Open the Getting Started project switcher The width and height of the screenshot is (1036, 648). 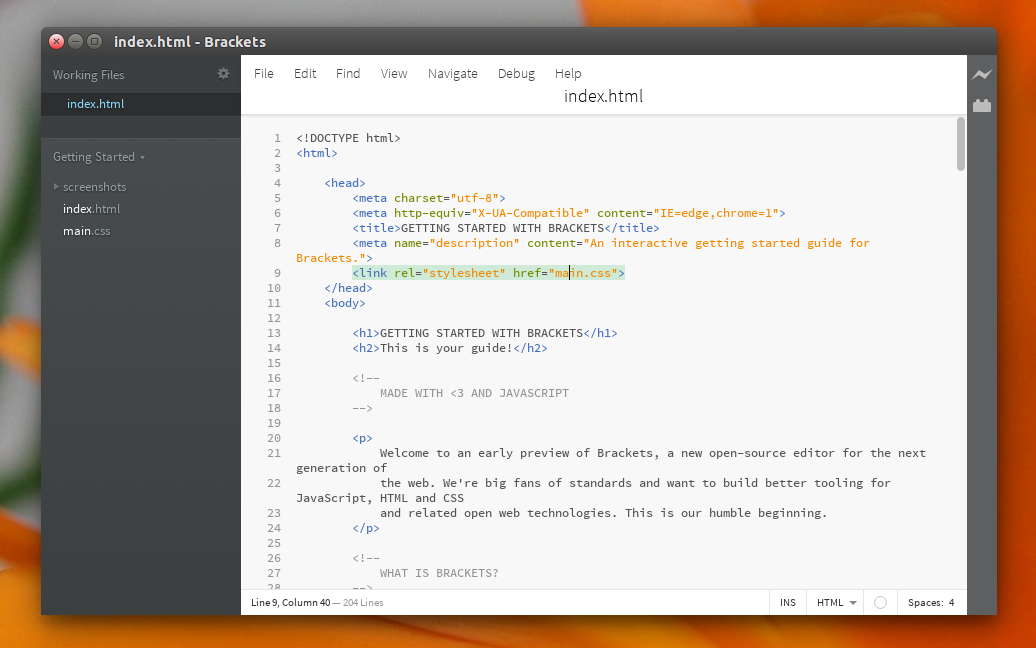tap(97, 157)
